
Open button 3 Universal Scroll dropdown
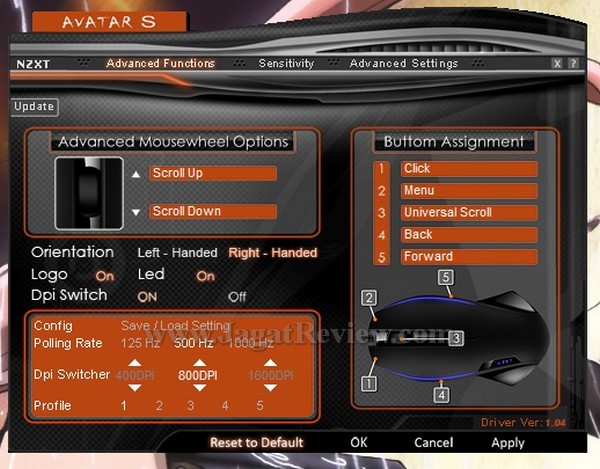(x=469, y=213)
